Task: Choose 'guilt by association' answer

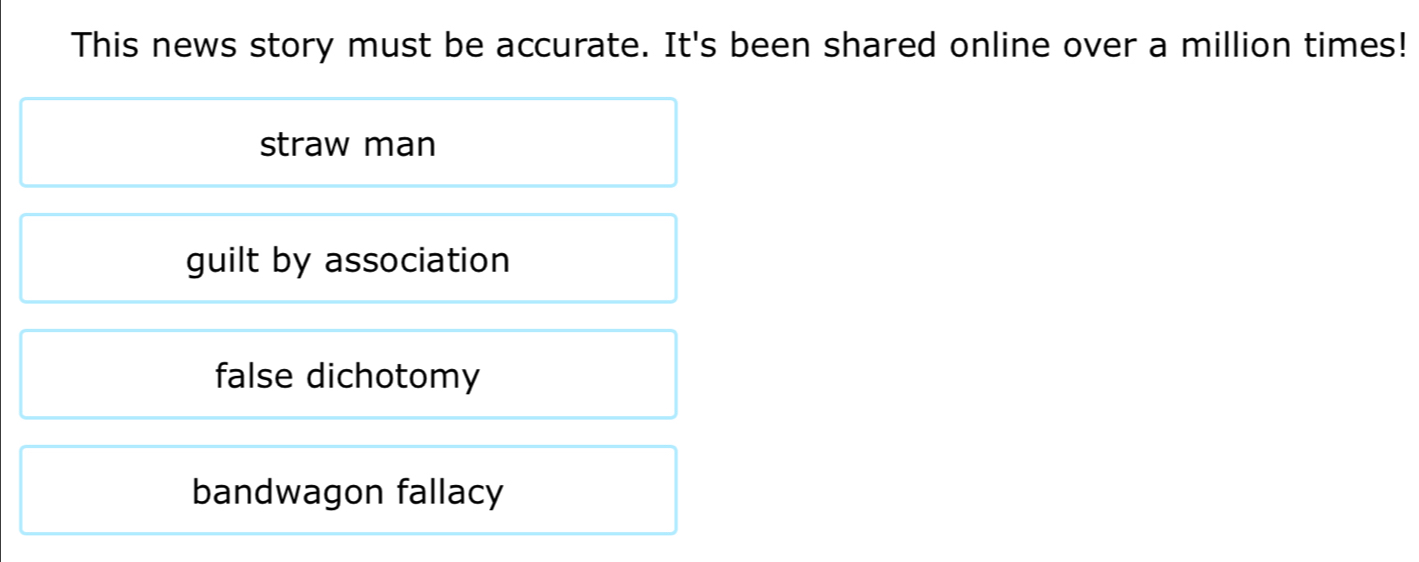Action: pyautogui.click(x=348, y=259)
